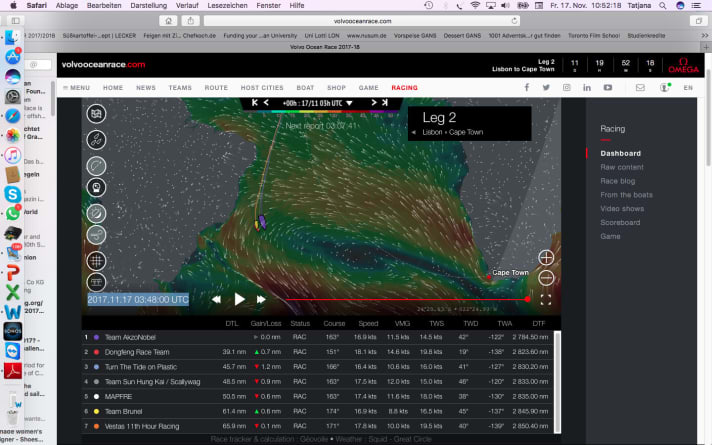Toggle the latitude-longitude grid icon
The image size is (712, 445).
point(96,261)
